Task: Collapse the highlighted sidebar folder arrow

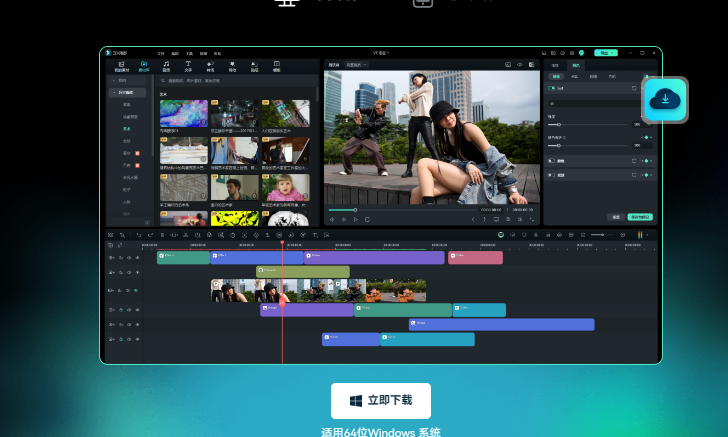Action: point(114,92)
